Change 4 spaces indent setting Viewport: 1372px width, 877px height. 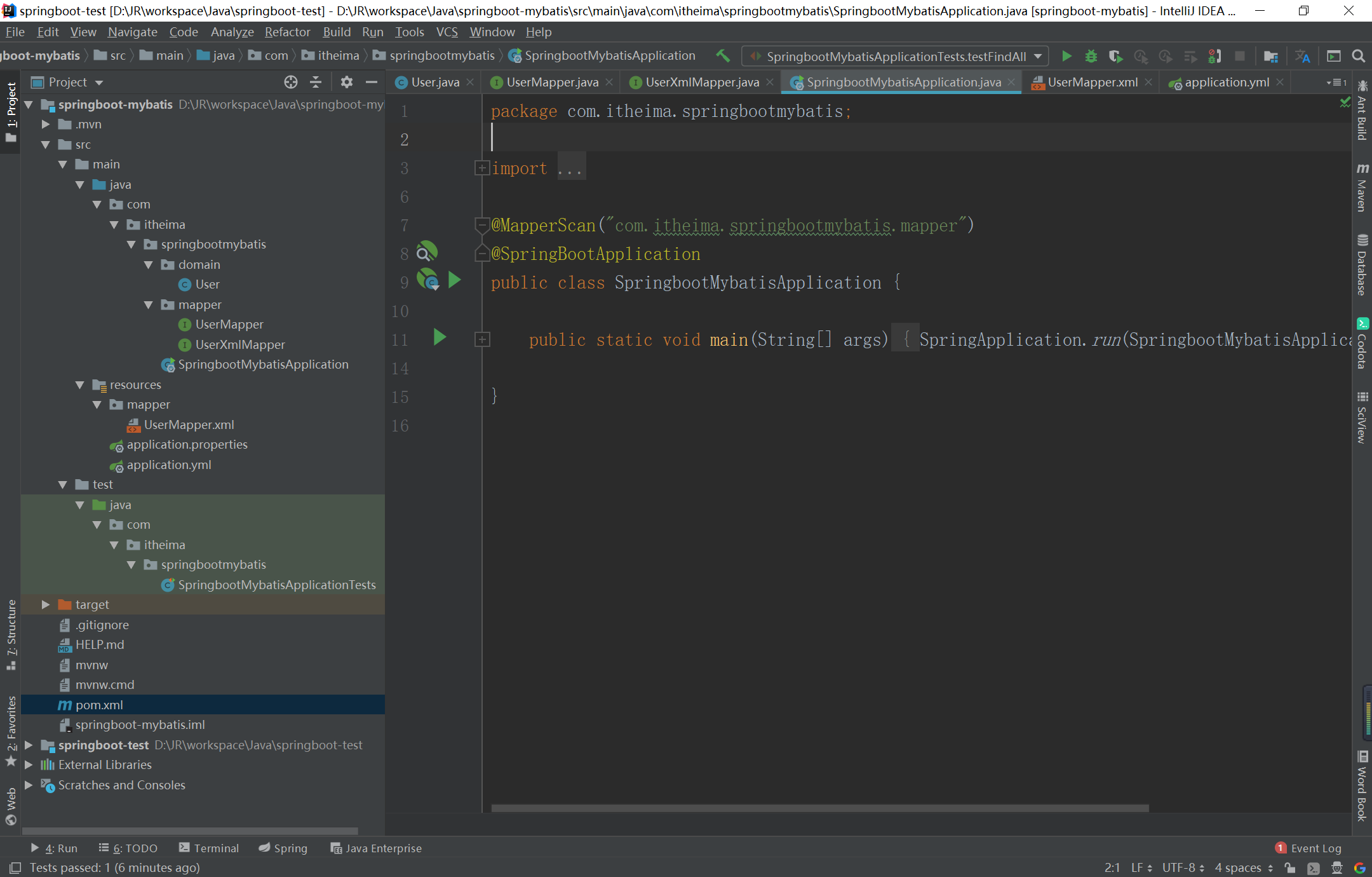click(x=1244, y=867)
